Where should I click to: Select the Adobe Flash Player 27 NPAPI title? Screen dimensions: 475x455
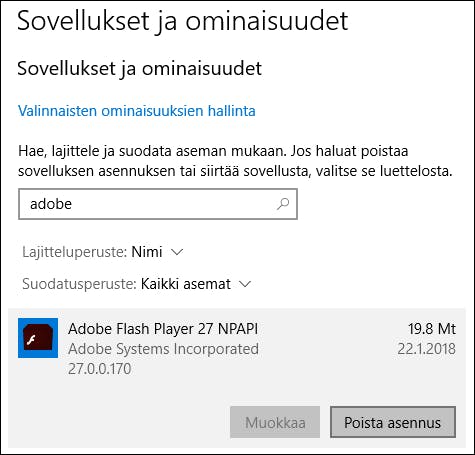point(163,329)
